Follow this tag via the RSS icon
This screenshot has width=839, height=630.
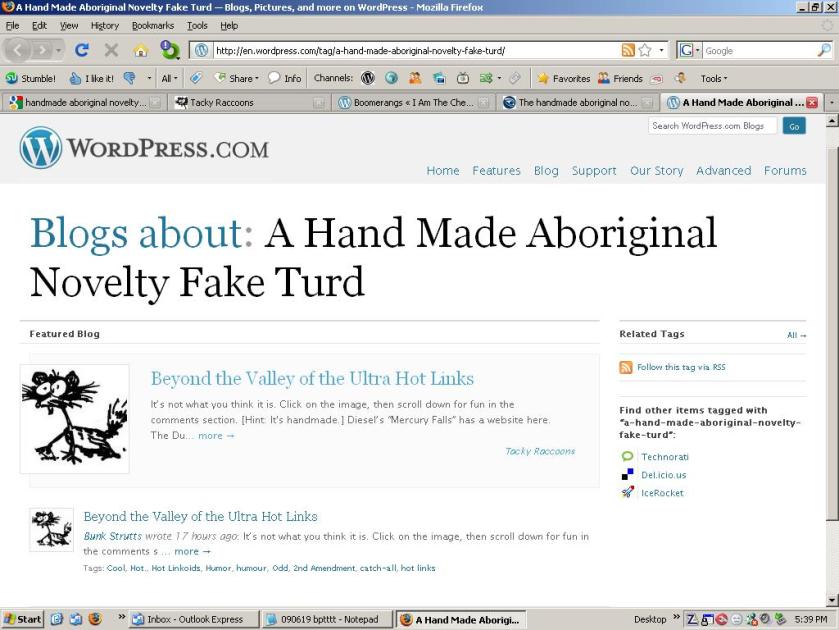coord(625,367)
